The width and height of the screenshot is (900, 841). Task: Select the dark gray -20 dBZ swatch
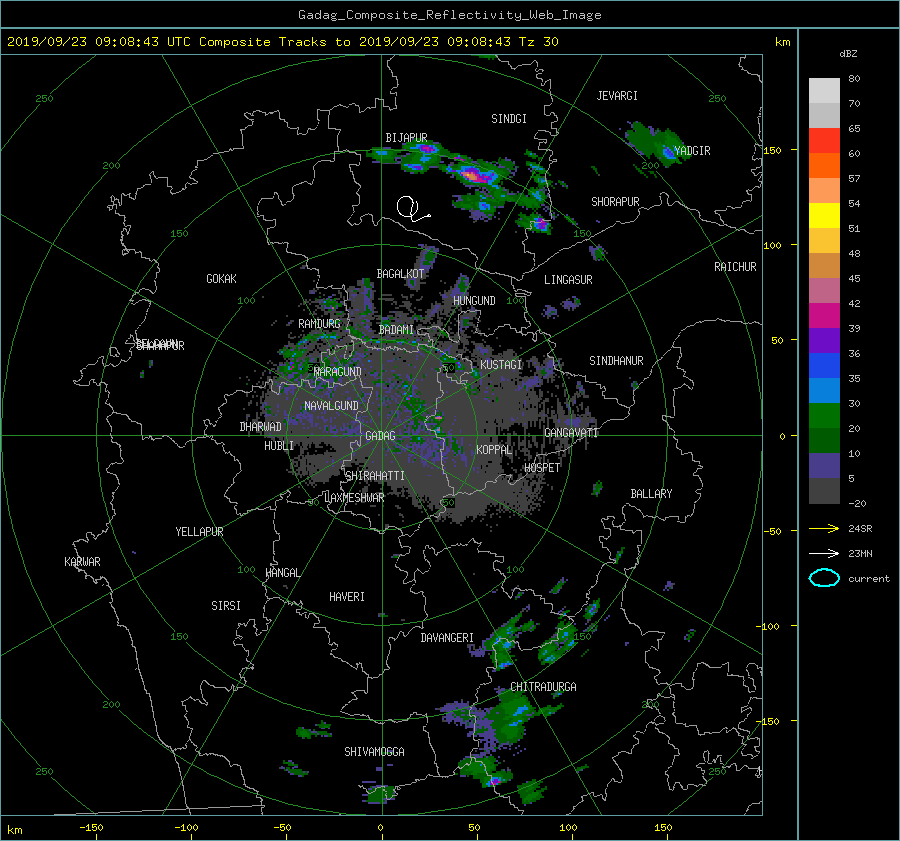824,491
